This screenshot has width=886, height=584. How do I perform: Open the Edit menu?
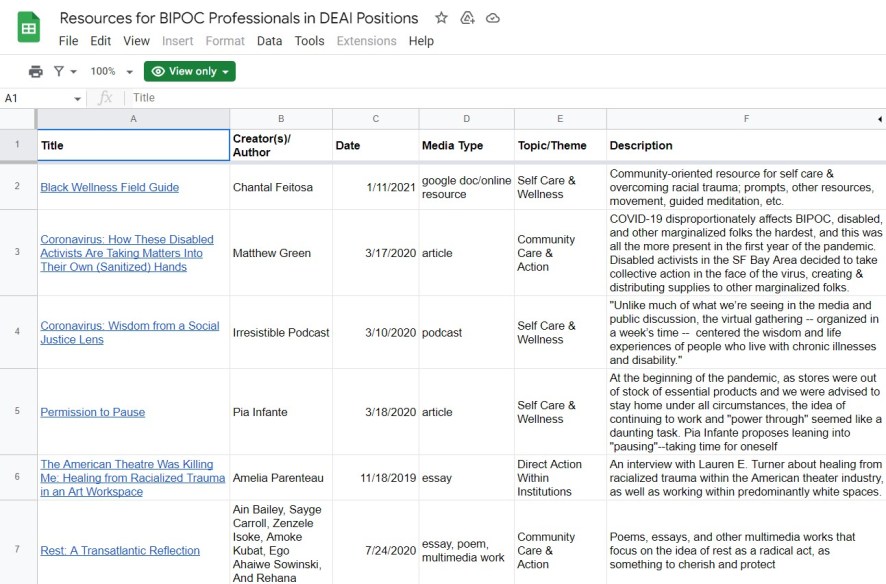pyautogui.click(x=101, y=41)
